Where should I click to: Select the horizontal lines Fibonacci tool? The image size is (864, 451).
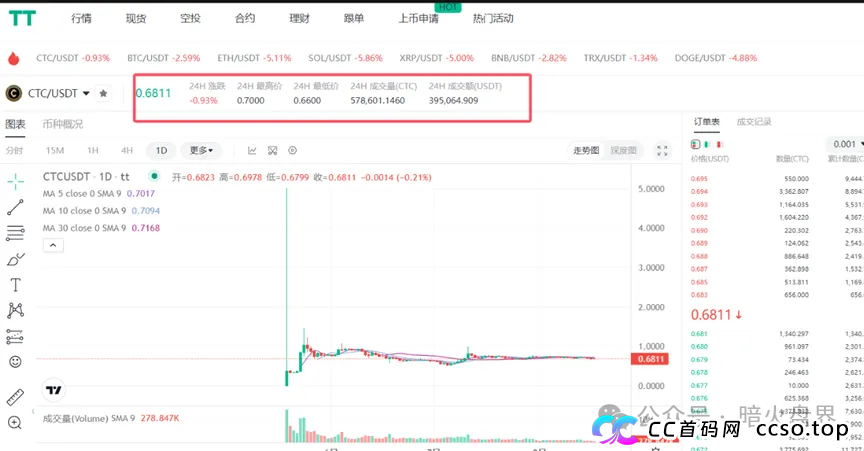tap(15, 233)
